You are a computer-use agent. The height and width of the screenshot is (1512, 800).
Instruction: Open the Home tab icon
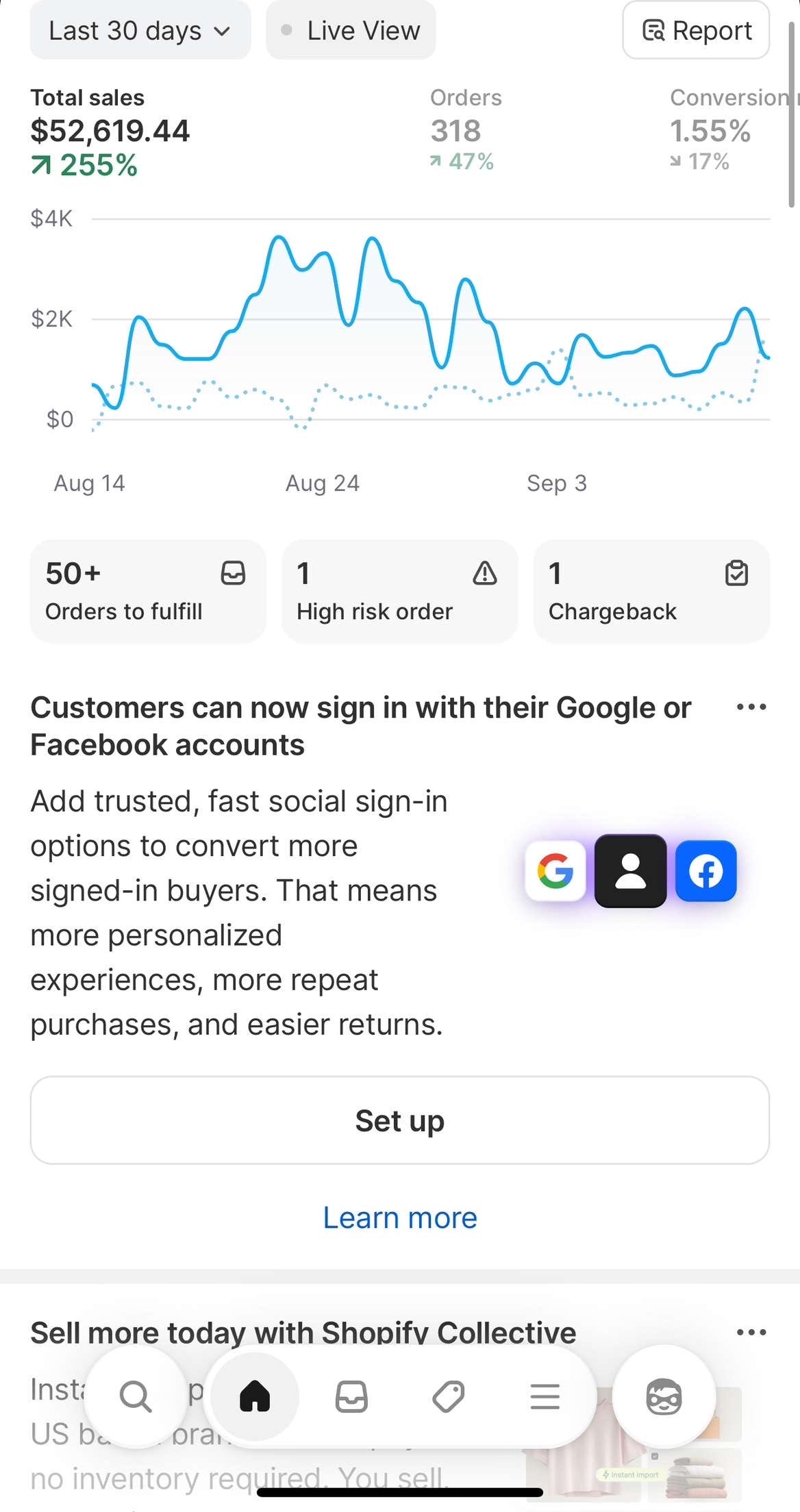pos(255,1396)
